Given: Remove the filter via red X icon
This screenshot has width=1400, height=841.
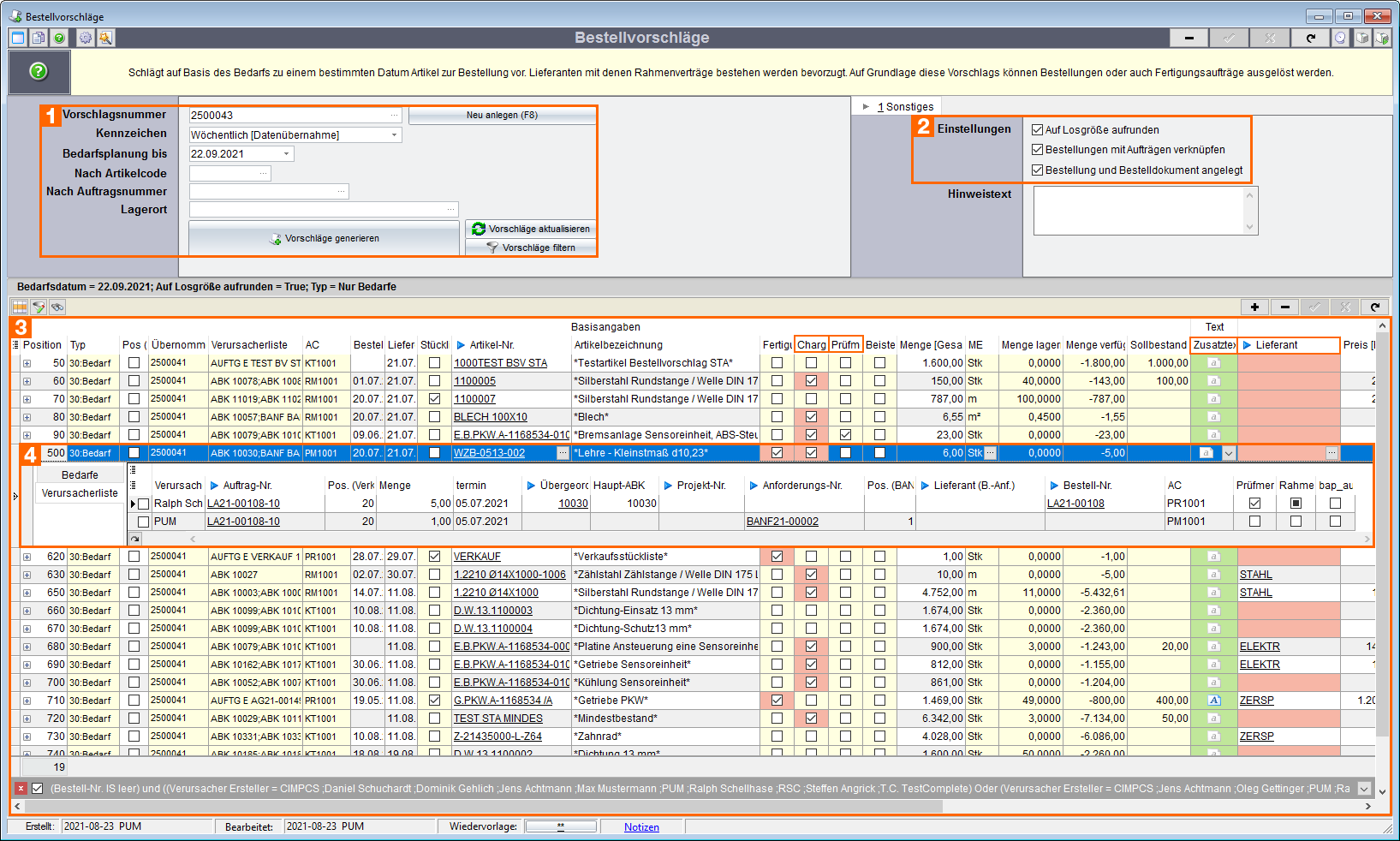Looking at the screenshot, I should coord(21,789).
